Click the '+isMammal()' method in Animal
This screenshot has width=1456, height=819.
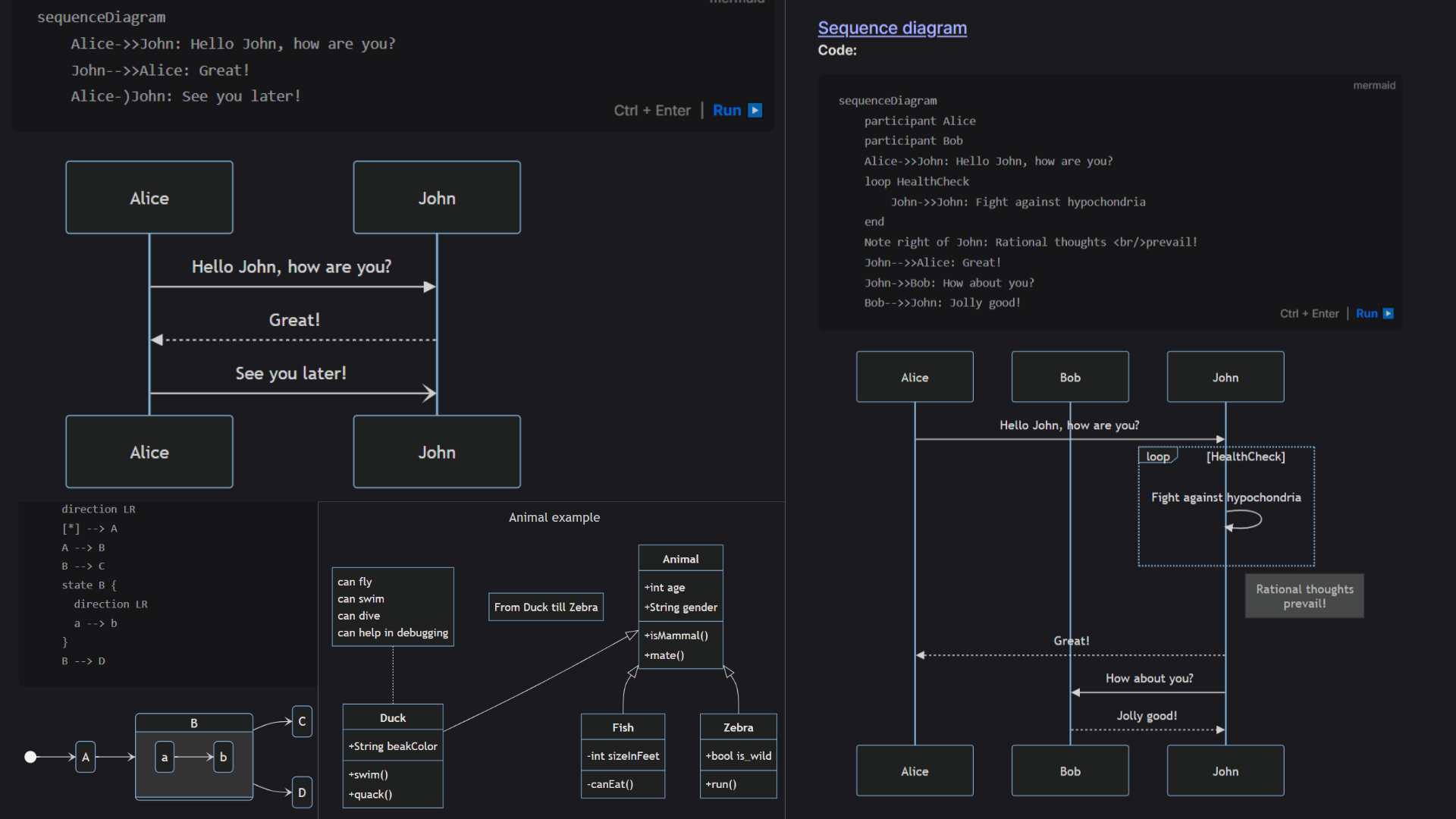(676, 635)
